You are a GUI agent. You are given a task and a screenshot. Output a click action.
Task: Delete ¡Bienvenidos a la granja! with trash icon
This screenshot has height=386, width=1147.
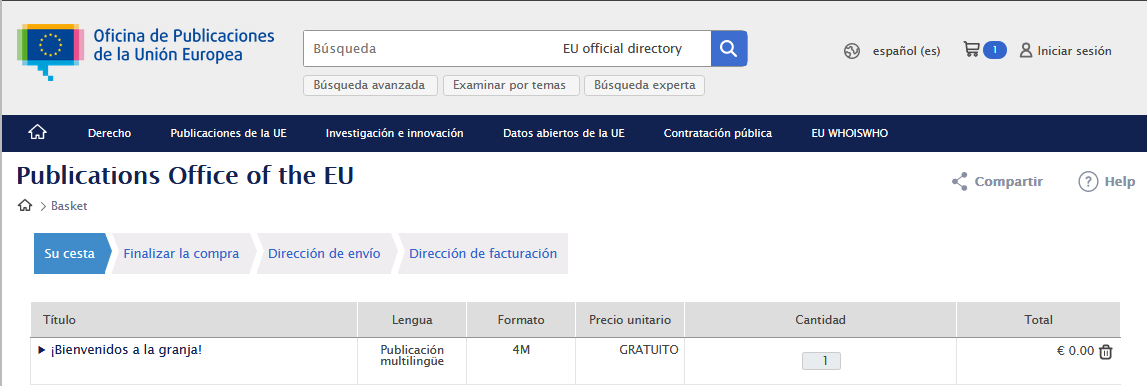[x=1106, y=352]
